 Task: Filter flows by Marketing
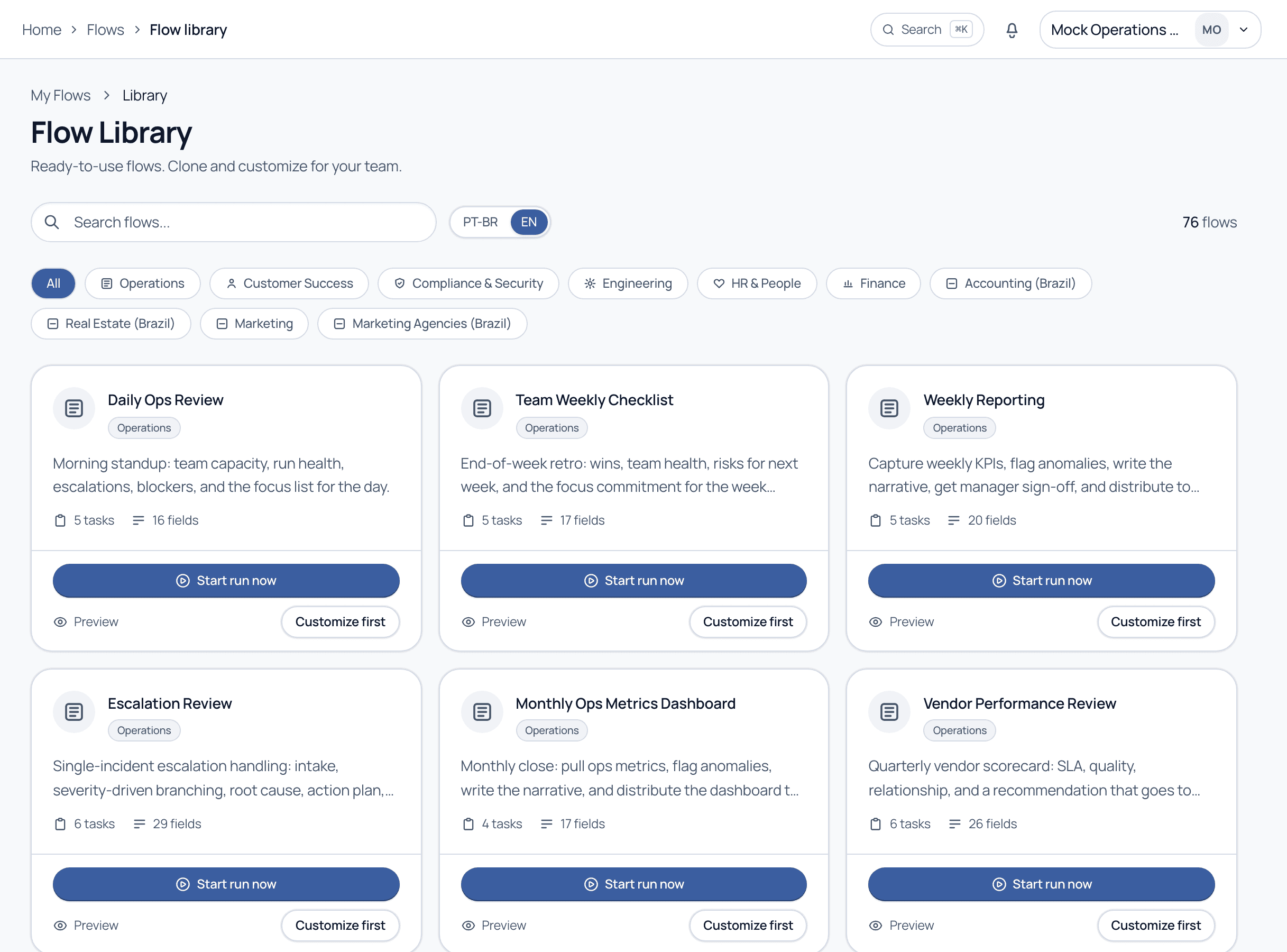[x=254, y=324]
